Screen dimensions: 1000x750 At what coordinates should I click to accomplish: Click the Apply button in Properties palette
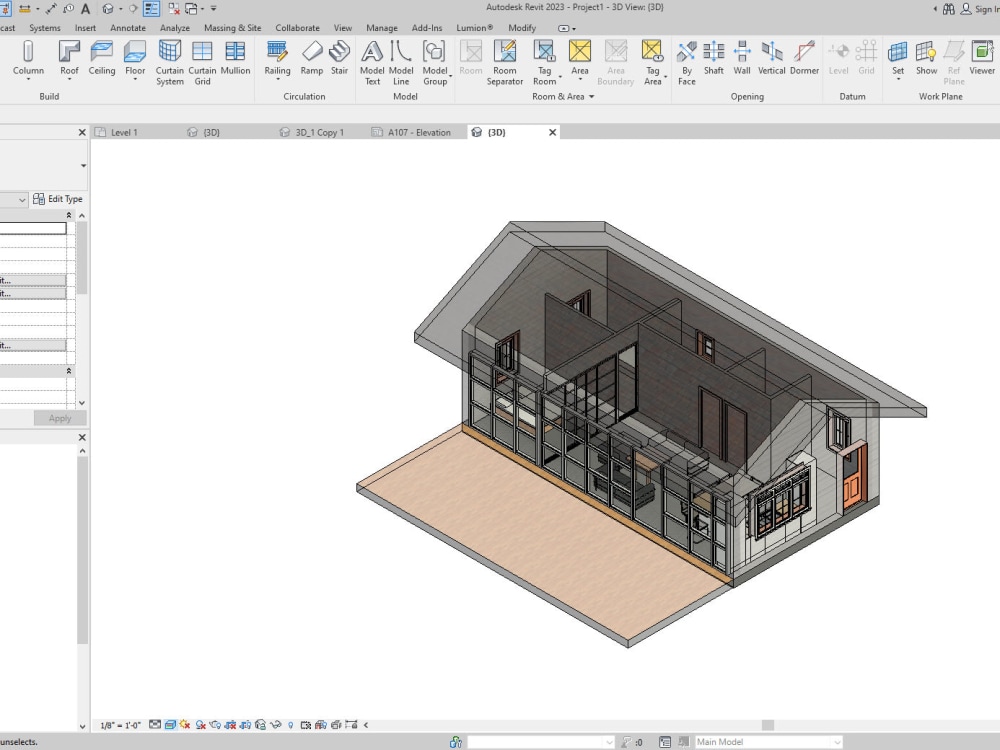click(x=58, y=418)
